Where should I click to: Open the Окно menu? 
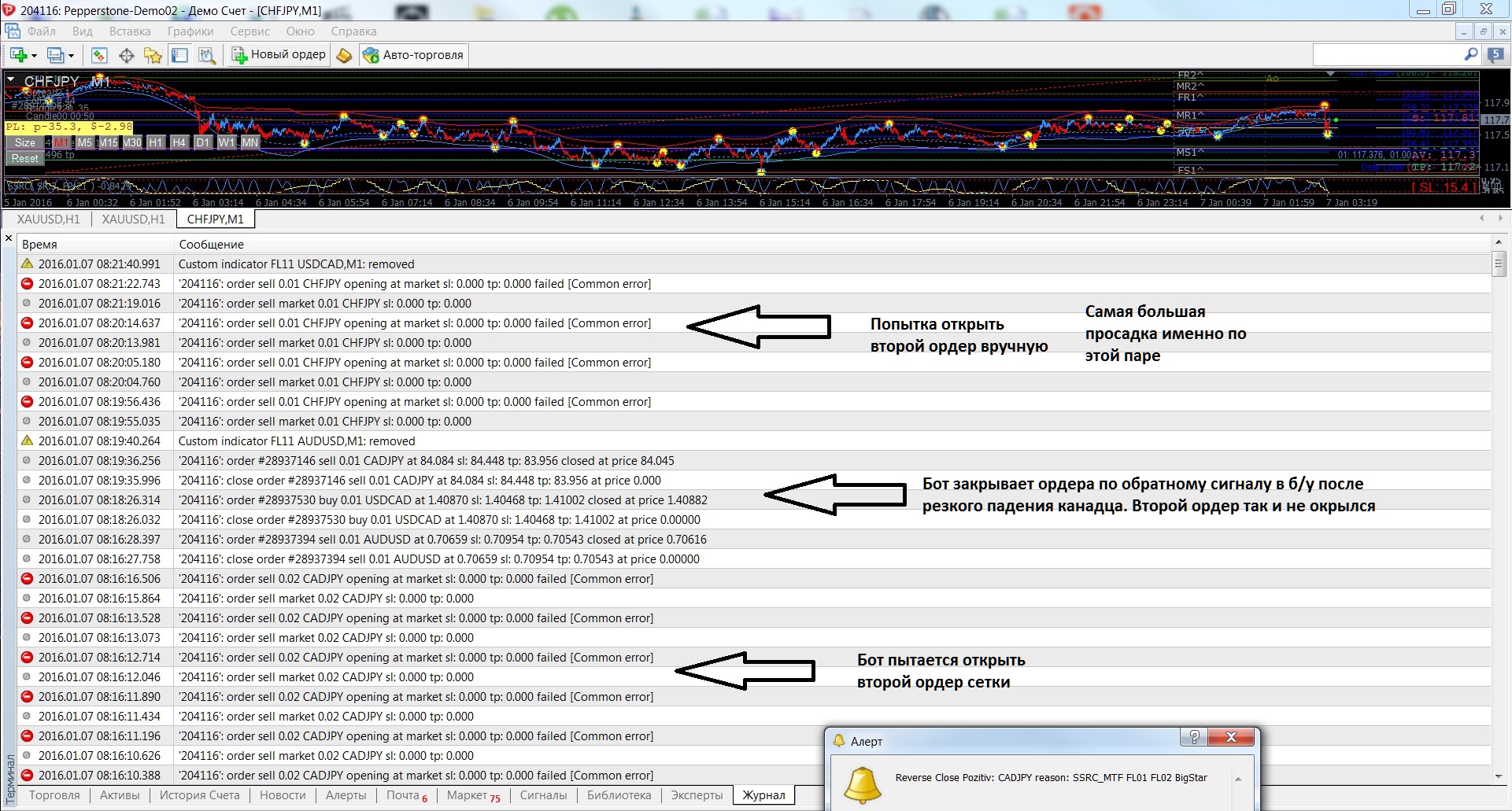coord(301,31)
